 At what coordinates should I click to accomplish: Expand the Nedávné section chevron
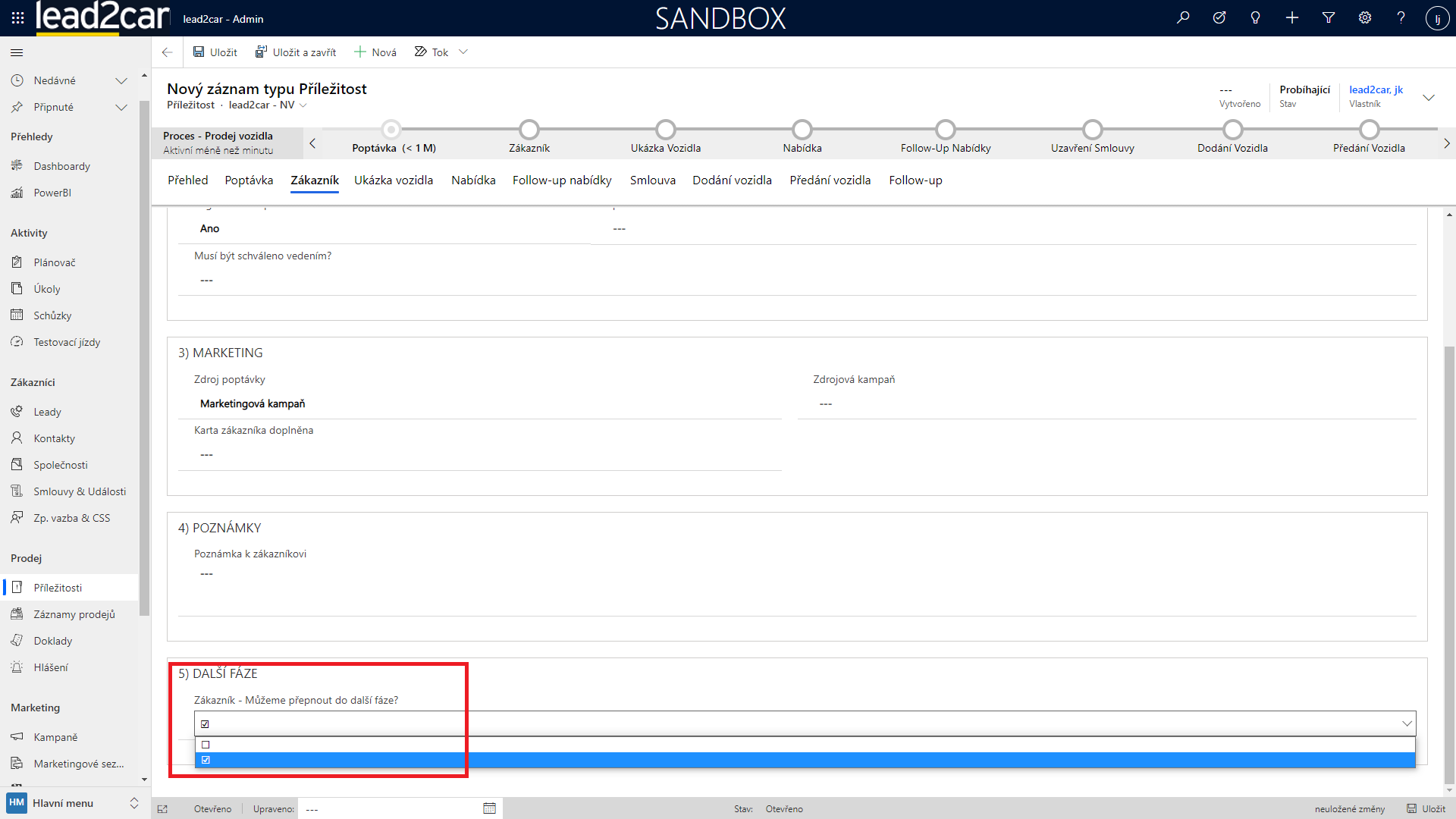121,80
